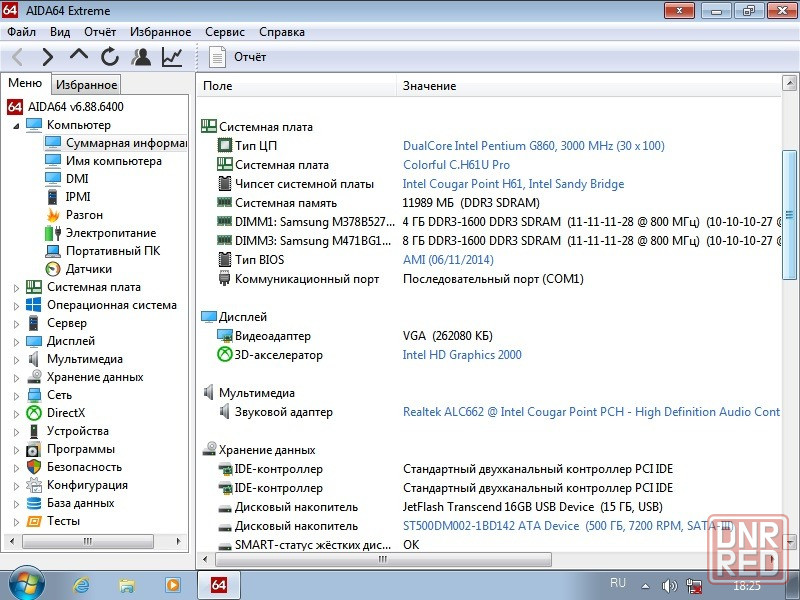The image size is (800, 600).
Task: Expand Сеть tree node
Action: [x=16, y=395]
